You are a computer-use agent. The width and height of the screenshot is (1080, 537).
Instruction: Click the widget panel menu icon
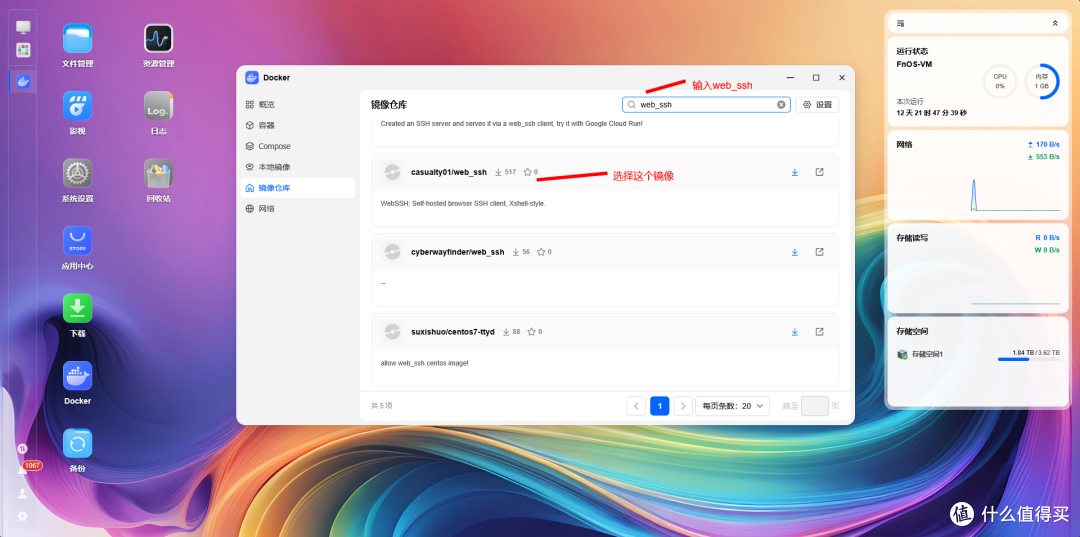(901, 23)
